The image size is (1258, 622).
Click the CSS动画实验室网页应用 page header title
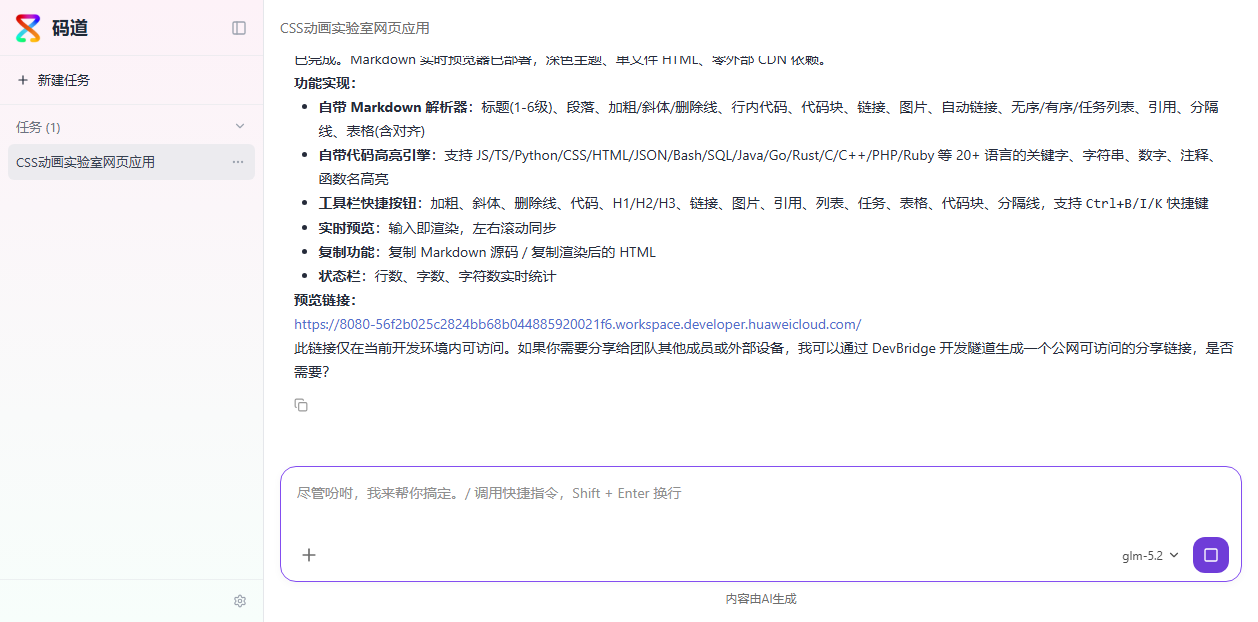355,28
